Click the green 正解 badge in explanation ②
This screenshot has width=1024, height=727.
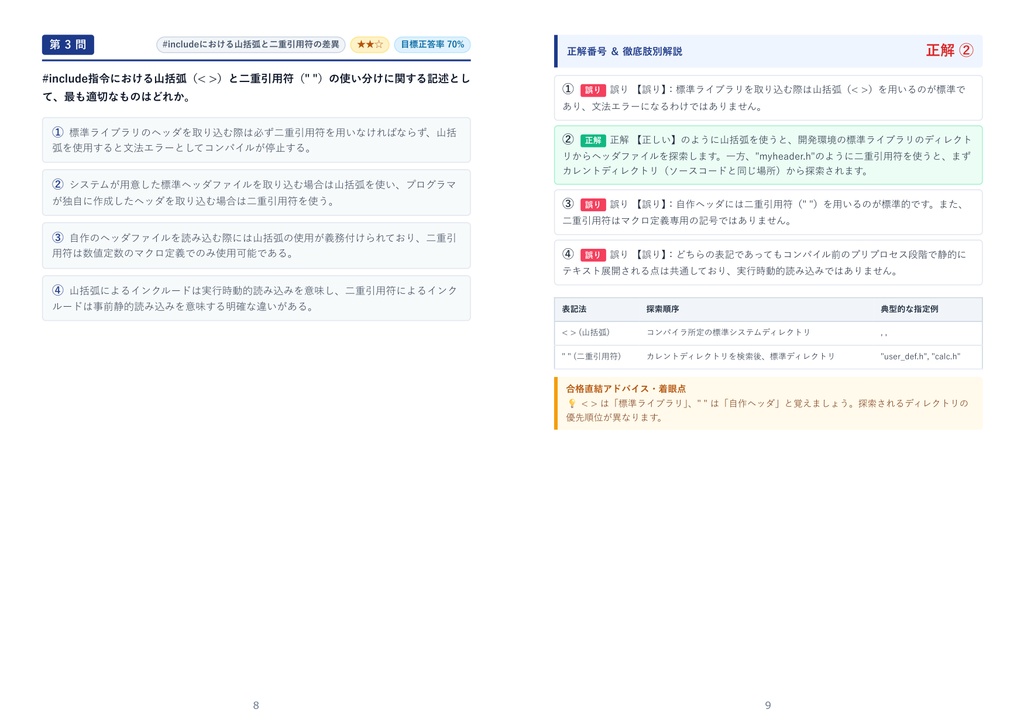pos(592,140)
